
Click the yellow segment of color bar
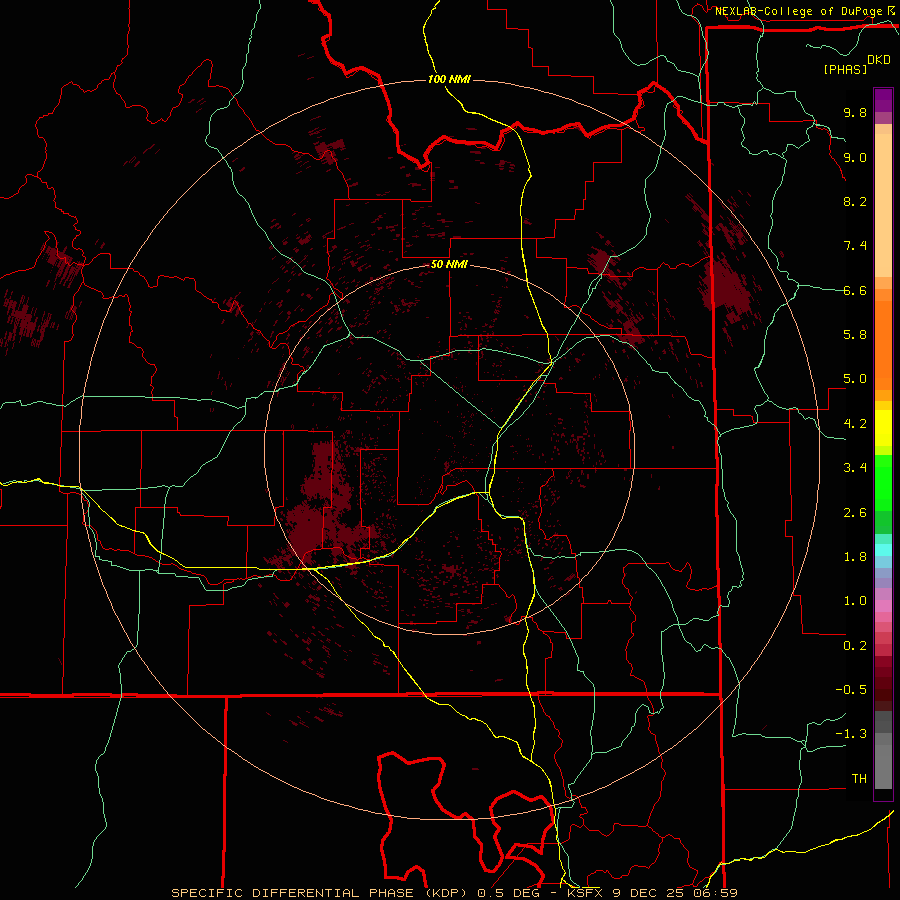click(x=883, y=428)
